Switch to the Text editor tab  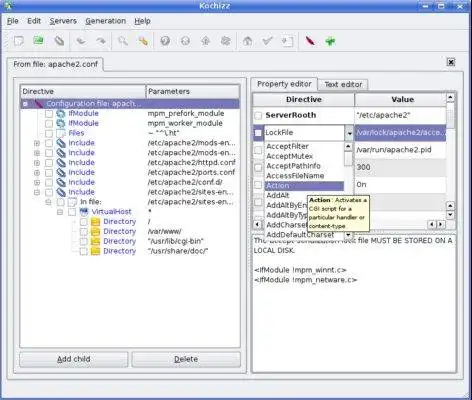[343, 85]
